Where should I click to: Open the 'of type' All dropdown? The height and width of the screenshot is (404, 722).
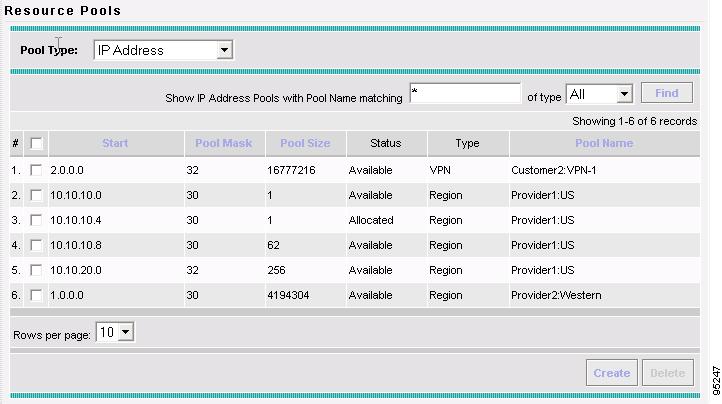coord(599,94)
